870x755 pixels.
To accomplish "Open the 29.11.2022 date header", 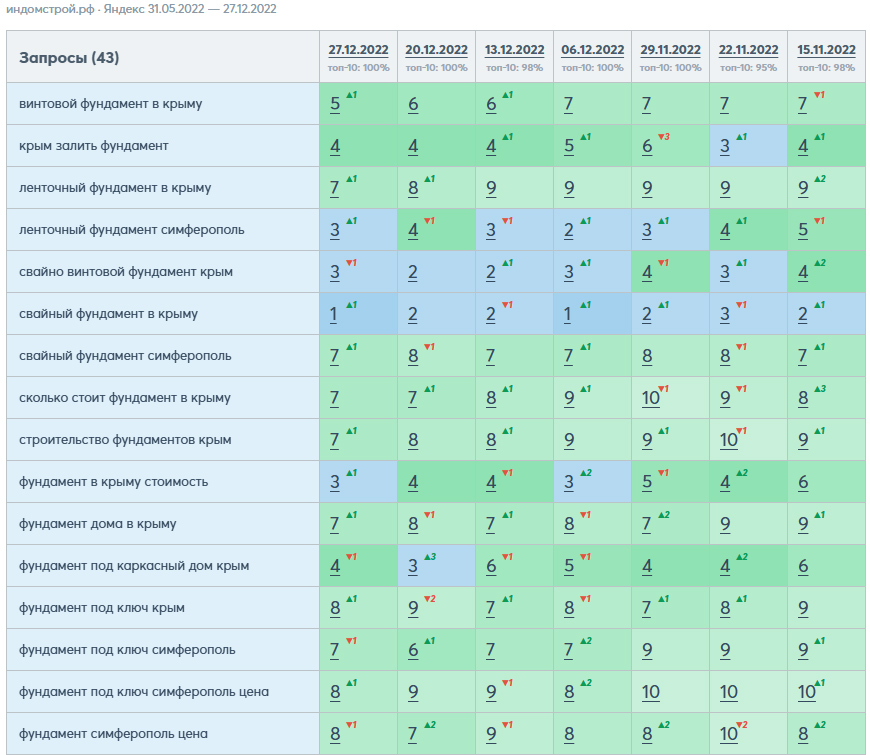I will pos(670,50).
